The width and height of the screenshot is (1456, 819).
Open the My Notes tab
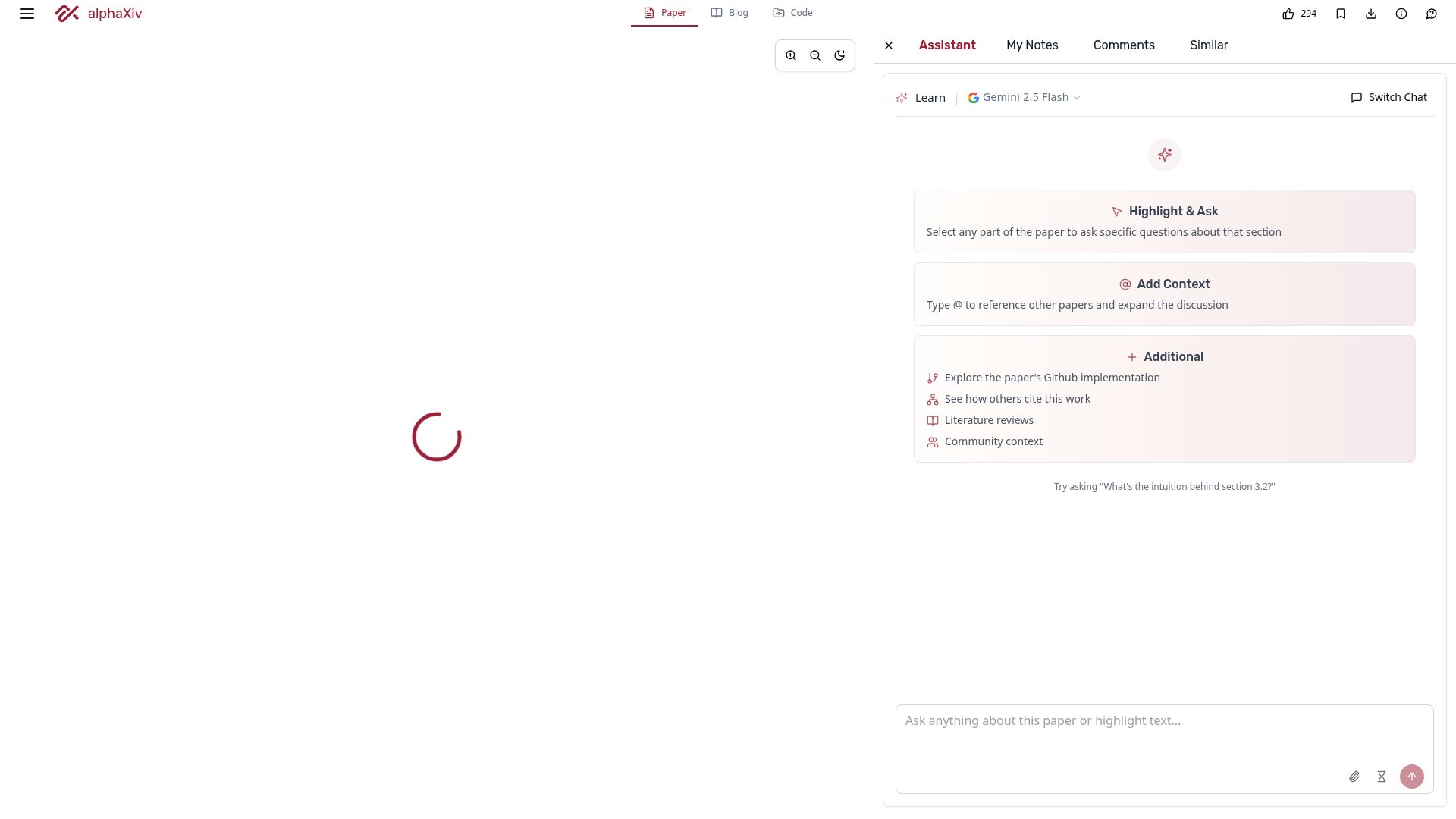coord(1032,45)
